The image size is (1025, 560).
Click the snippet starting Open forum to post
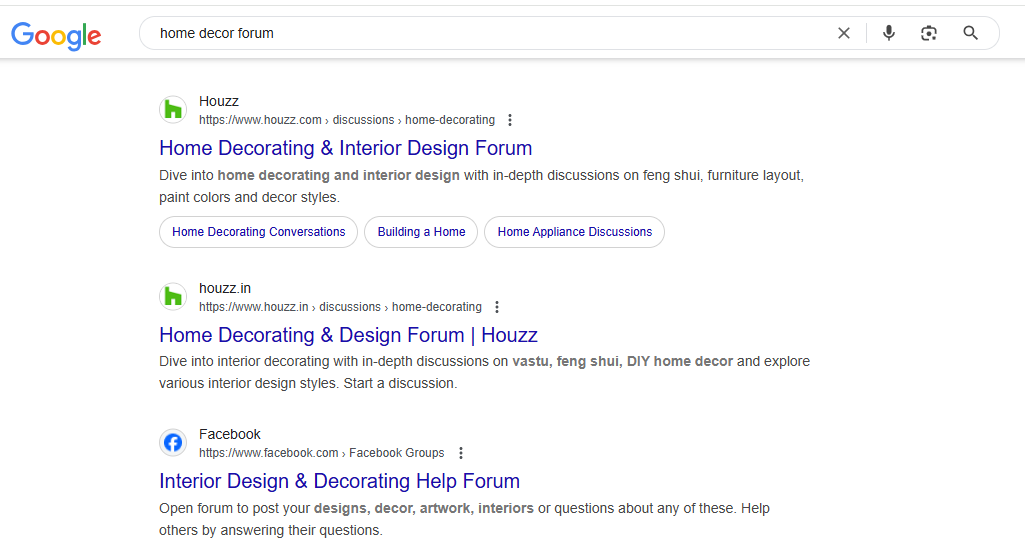(464, 519)
